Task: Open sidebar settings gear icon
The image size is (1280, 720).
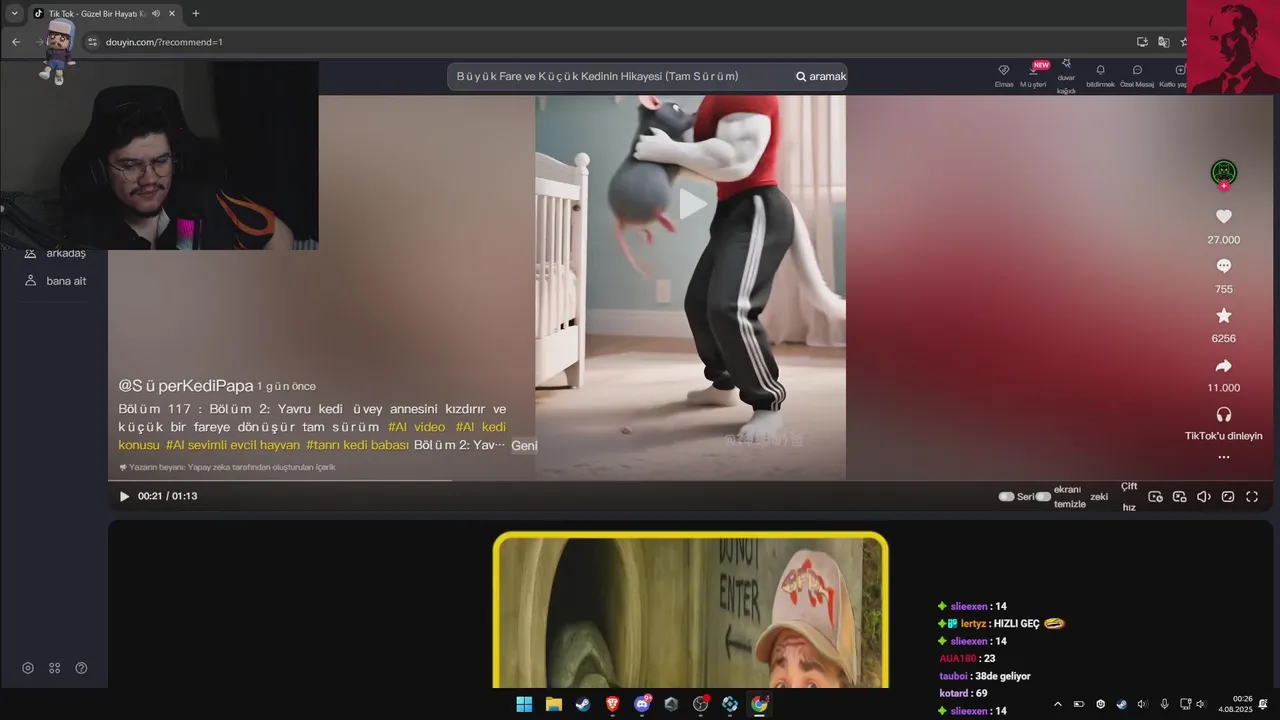Action: (x=28, y=668)
